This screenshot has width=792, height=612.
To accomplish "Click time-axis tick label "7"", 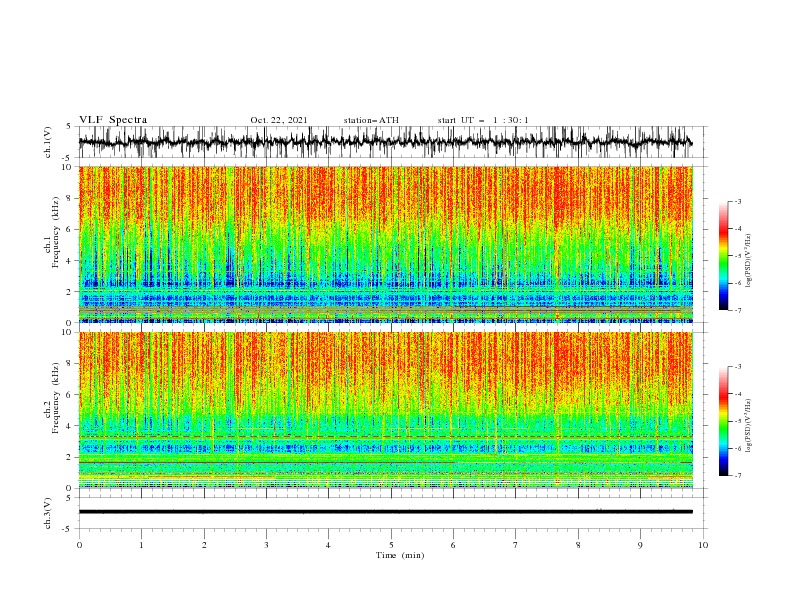I will 516,545.
